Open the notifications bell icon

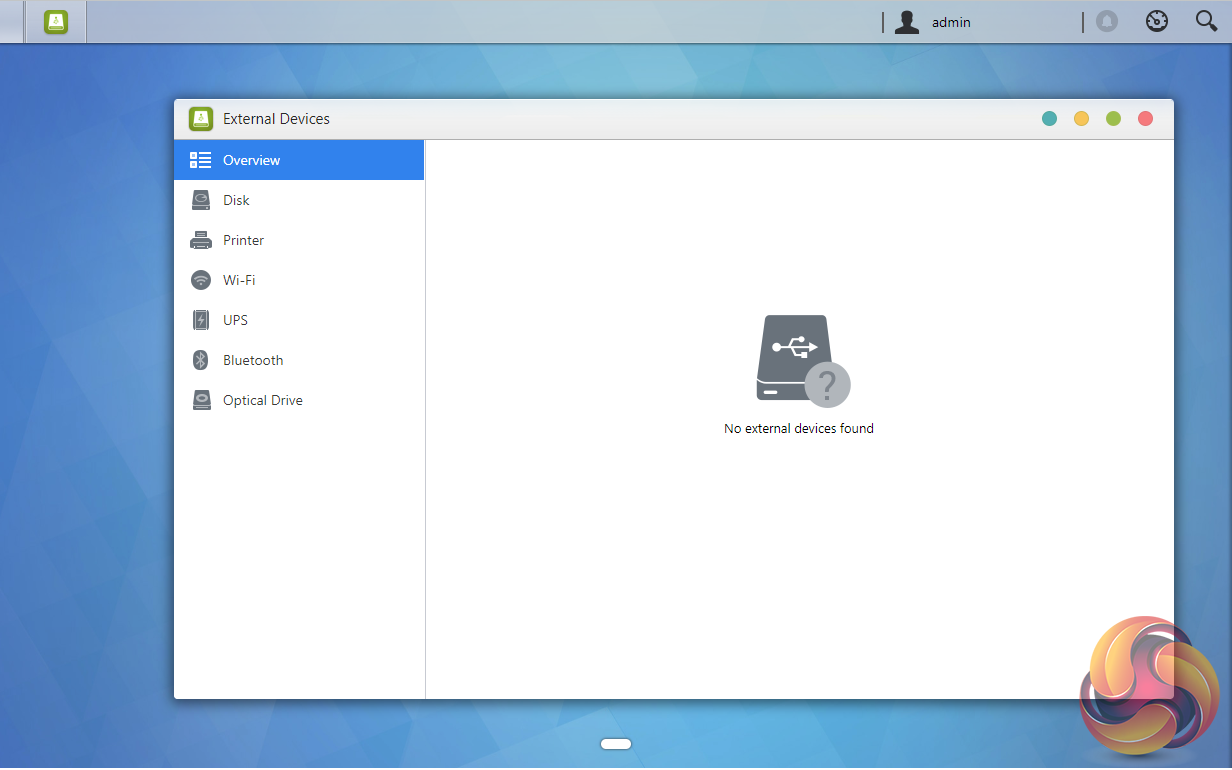tap(1106, 22)
